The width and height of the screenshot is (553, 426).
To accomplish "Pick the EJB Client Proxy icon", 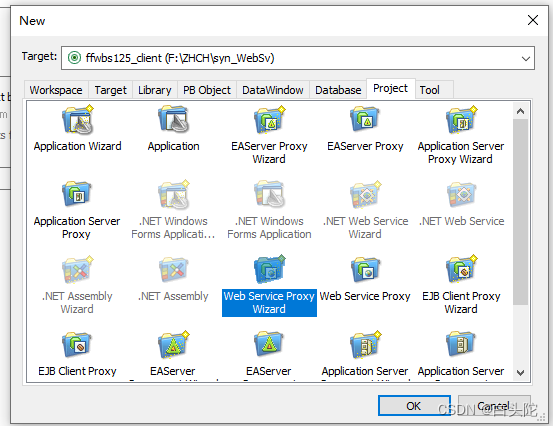I will click(x=77, y=345).
